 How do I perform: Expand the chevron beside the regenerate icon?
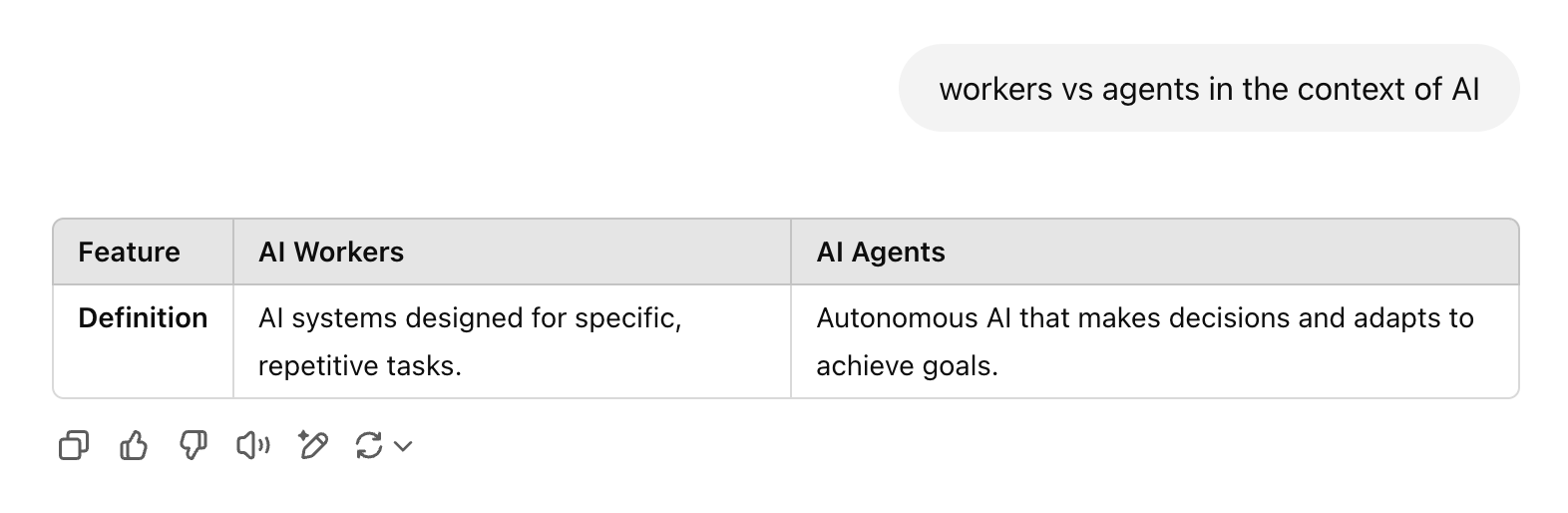[x=403, y=446]
